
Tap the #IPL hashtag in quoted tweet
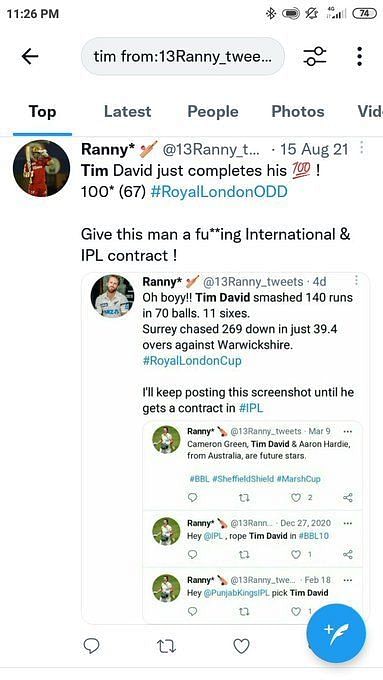251,408
